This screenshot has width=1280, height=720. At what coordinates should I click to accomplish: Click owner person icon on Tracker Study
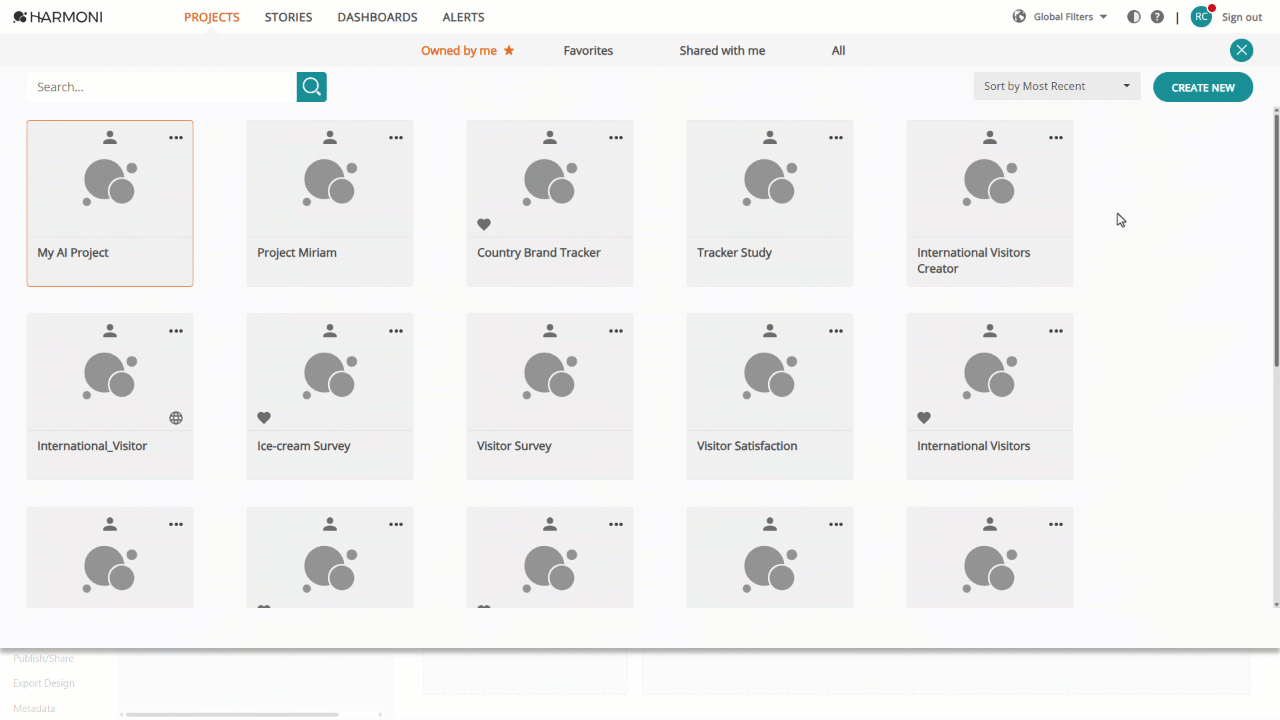[x=770, y=138]
